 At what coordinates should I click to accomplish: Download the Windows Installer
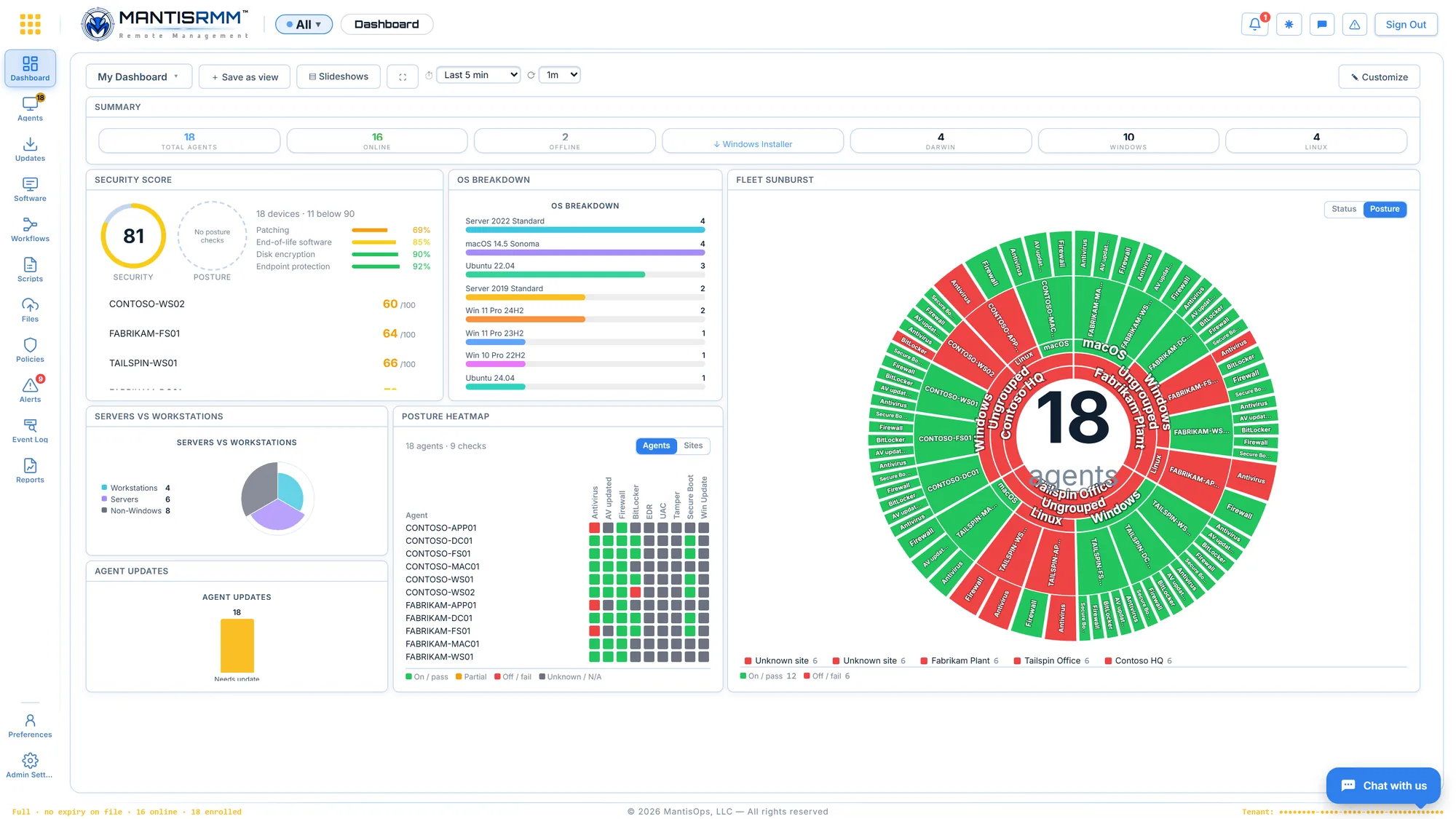(x=753, y=141)
